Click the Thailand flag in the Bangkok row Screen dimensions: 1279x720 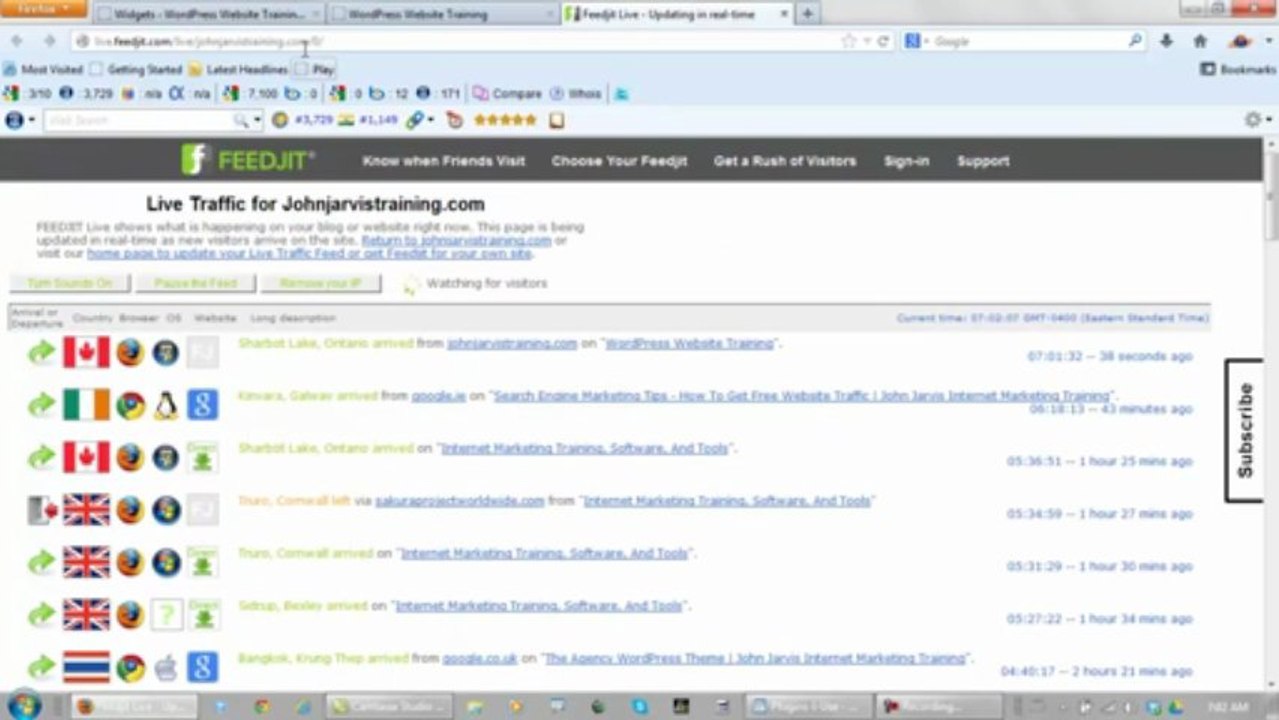click(86, 666)
